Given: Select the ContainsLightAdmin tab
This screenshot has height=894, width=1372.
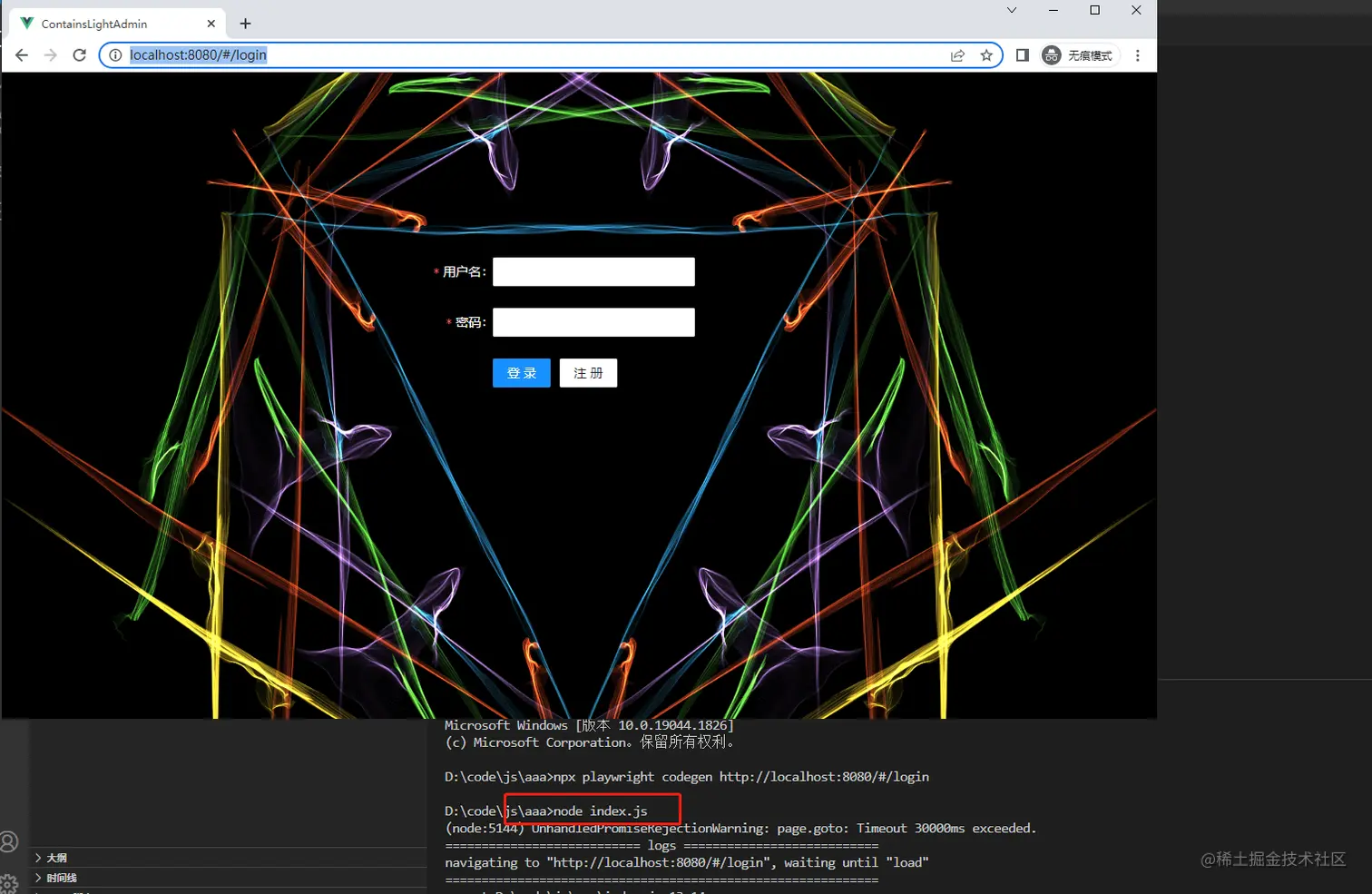Looking at the screenshot, I should (116, 24).
